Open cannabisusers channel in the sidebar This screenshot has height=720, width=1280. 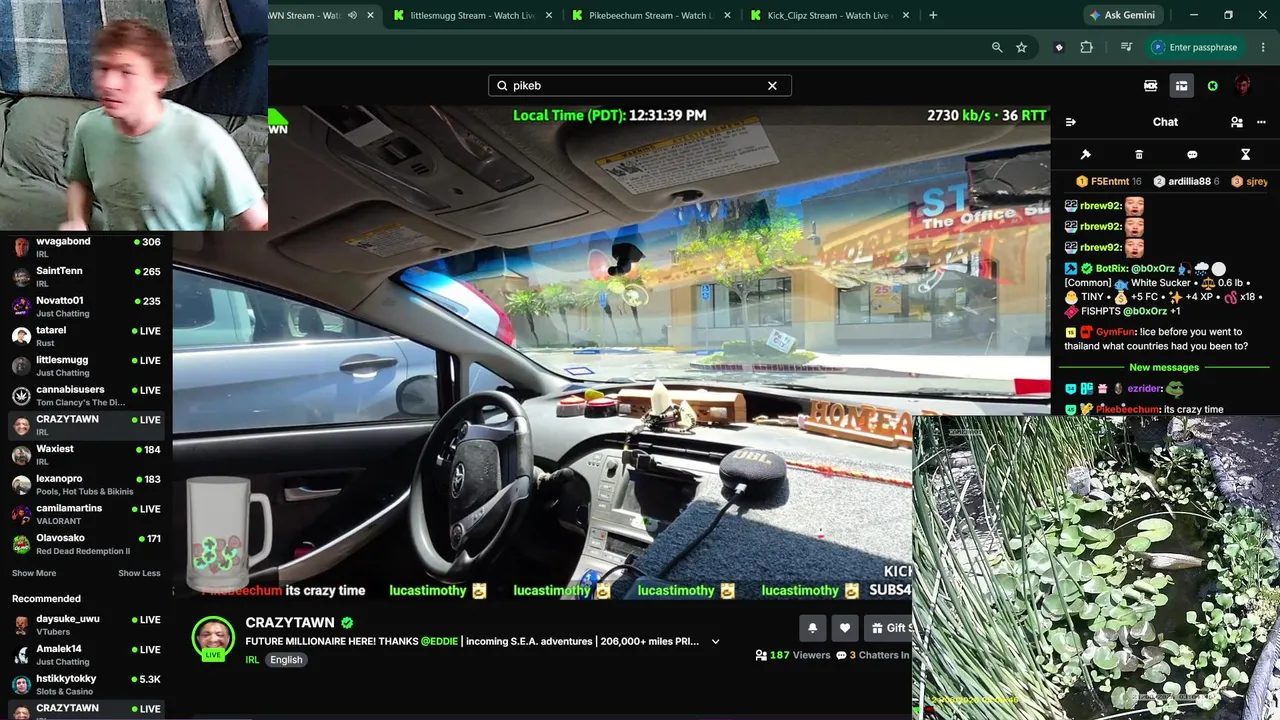[x=86, y=396]
